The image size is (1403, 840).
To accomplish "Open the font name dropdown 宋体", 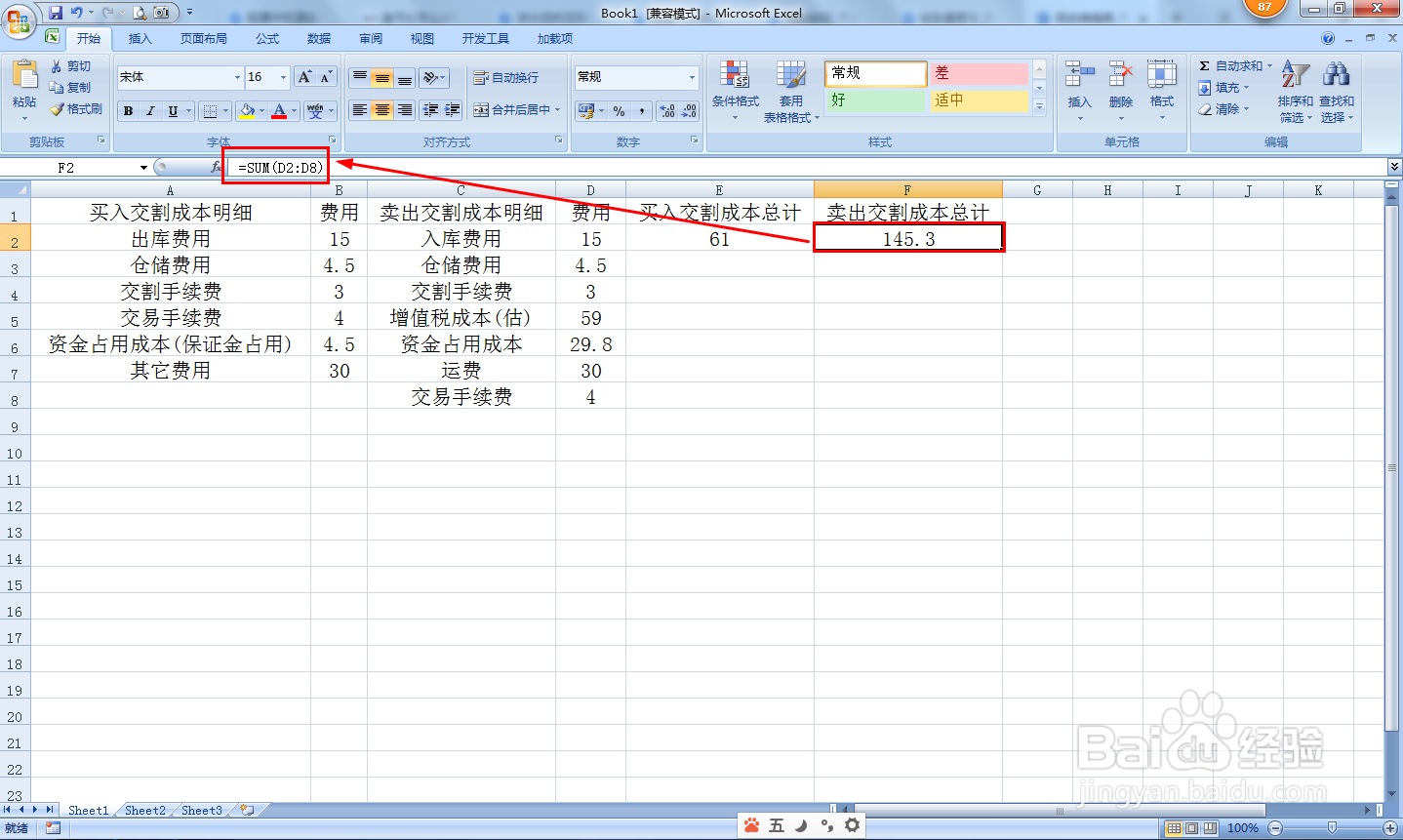I will click(237, 77).
